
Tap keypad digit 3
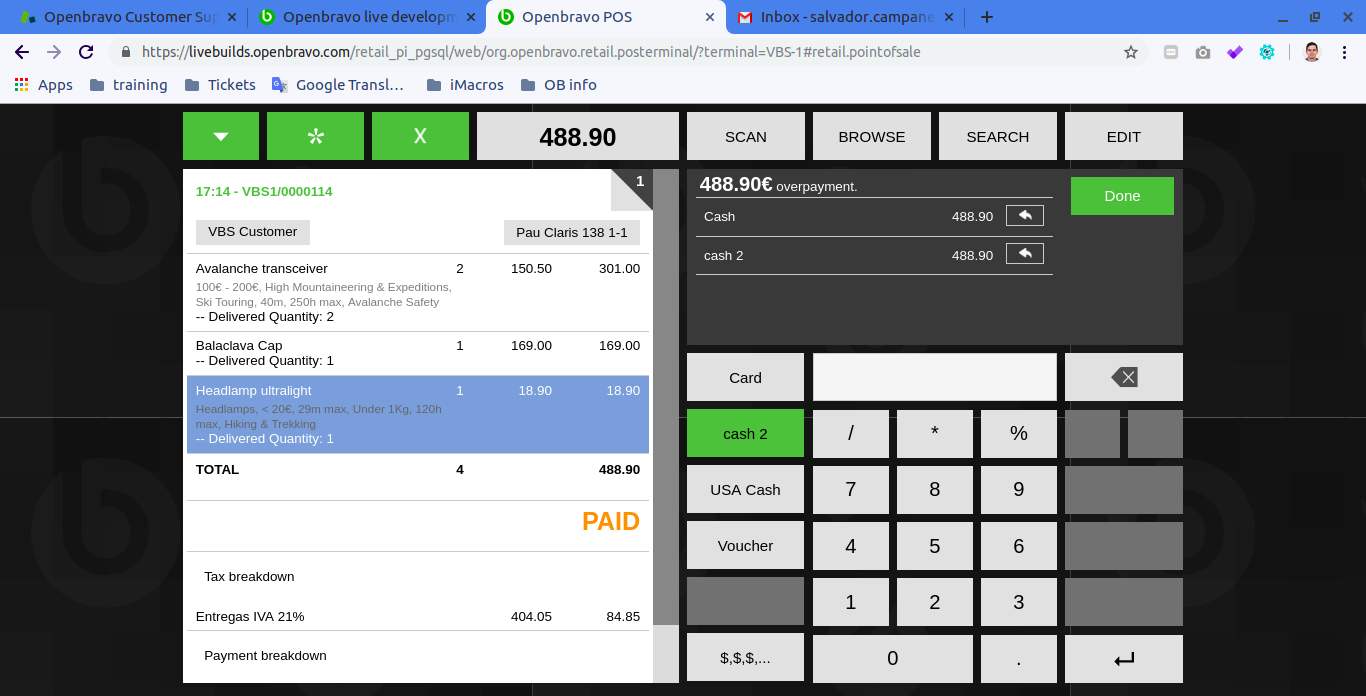[x=1019, y=601]
